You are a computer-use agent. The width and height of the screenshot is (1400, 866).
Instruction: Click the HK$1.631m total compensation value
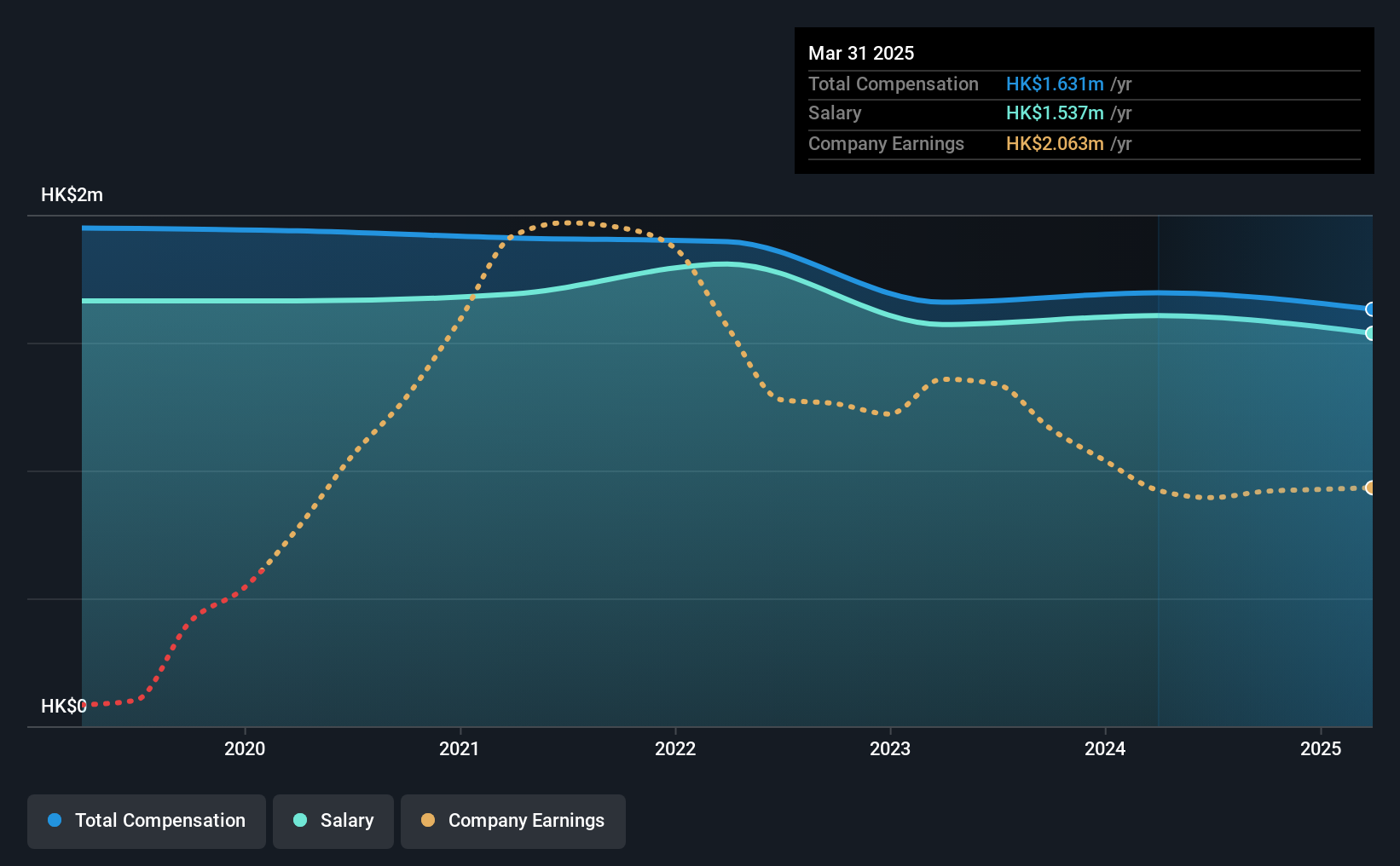point(1055,84)
